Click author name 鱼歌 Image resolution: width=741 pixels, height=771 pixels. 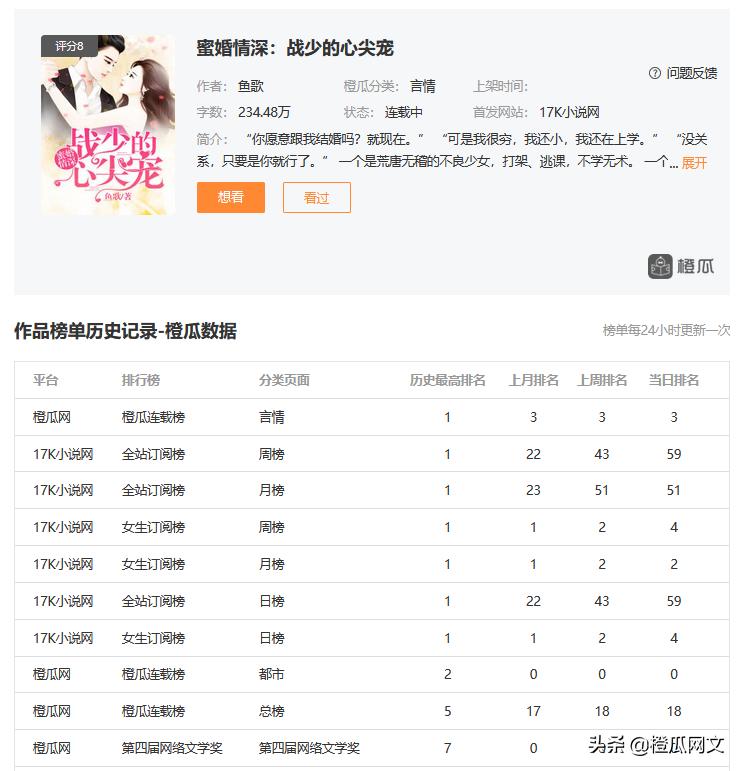click(251, 86)
